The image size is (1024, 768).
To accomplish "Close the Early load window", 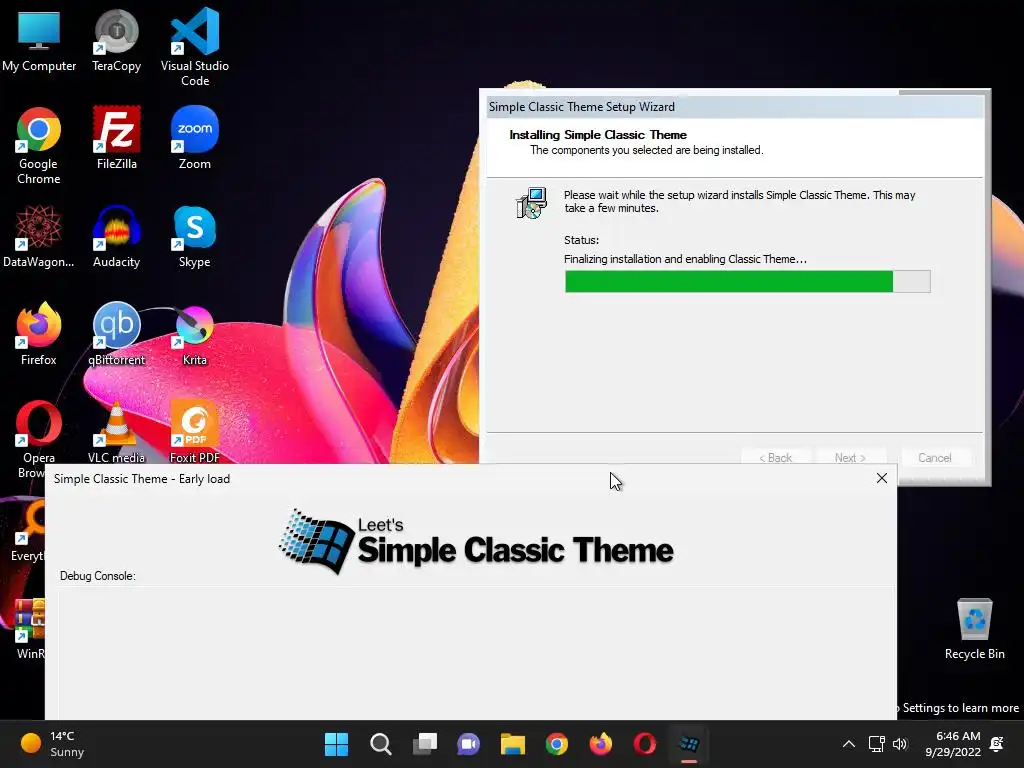I will pyautogui.click(x=882, y=478).
